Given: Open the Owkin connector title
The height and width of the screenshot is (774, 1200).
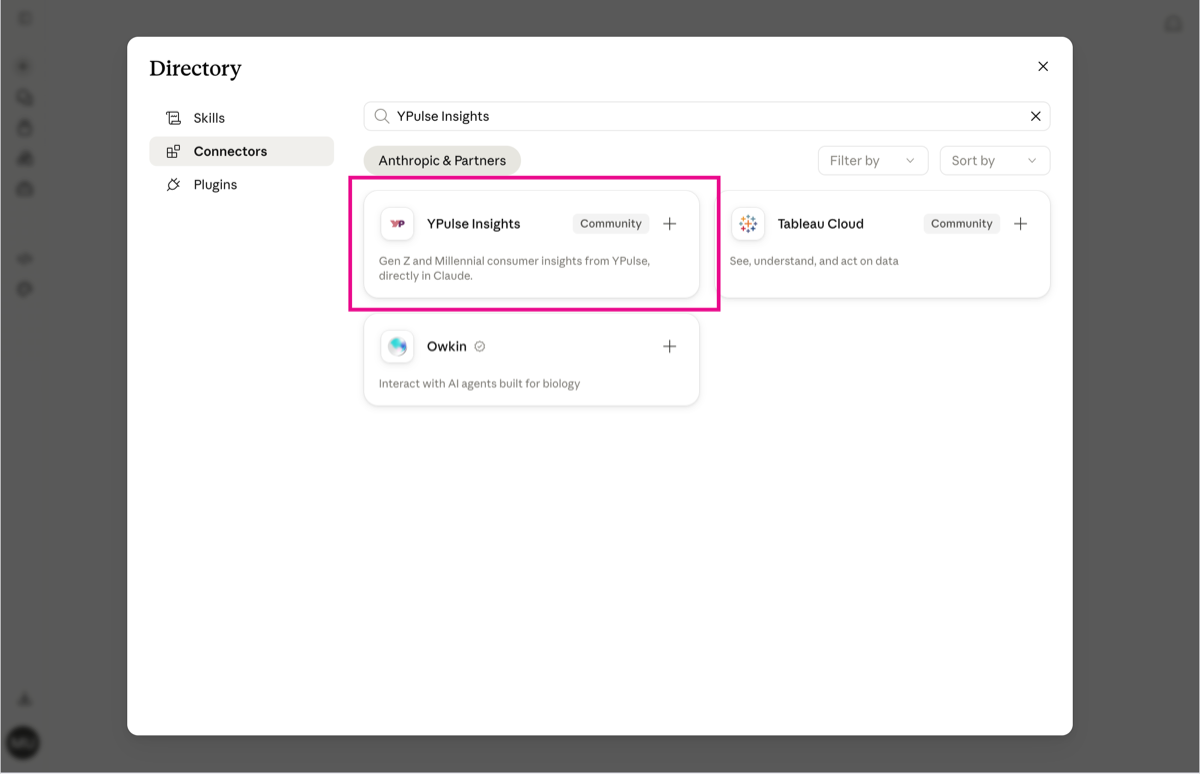Looking at the screenshot, I should pos(447,346).
